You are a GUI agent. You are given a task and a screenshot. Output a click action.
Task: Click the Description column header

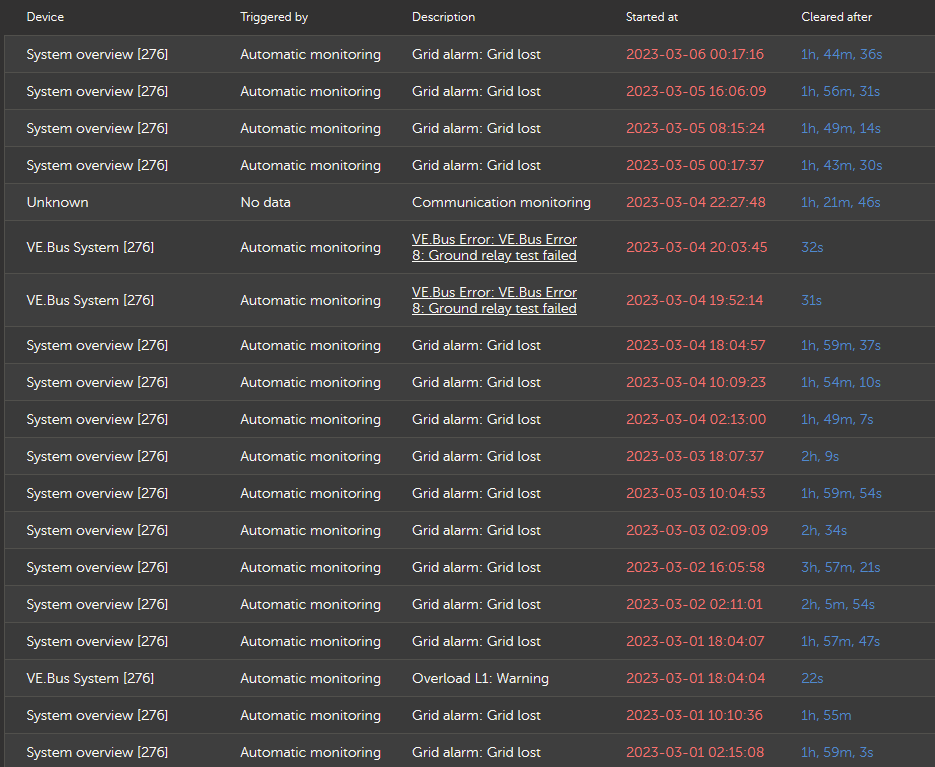[x=443, y=17]
